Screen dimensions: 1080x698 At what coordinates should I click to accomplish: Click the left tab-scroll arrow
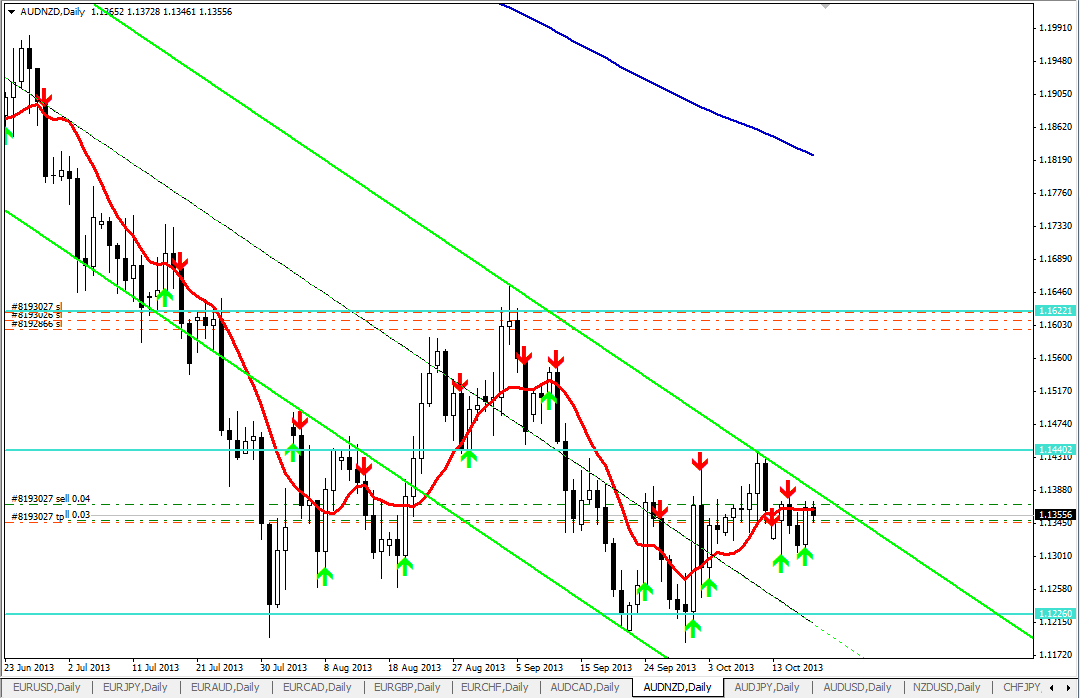[x=1052, y=688]
